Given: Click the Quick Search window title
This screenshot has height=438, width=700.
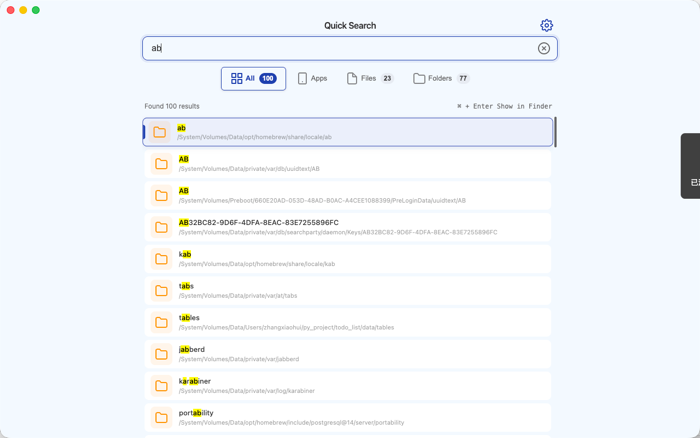Looking at the screenshot, I should [350, 25].
